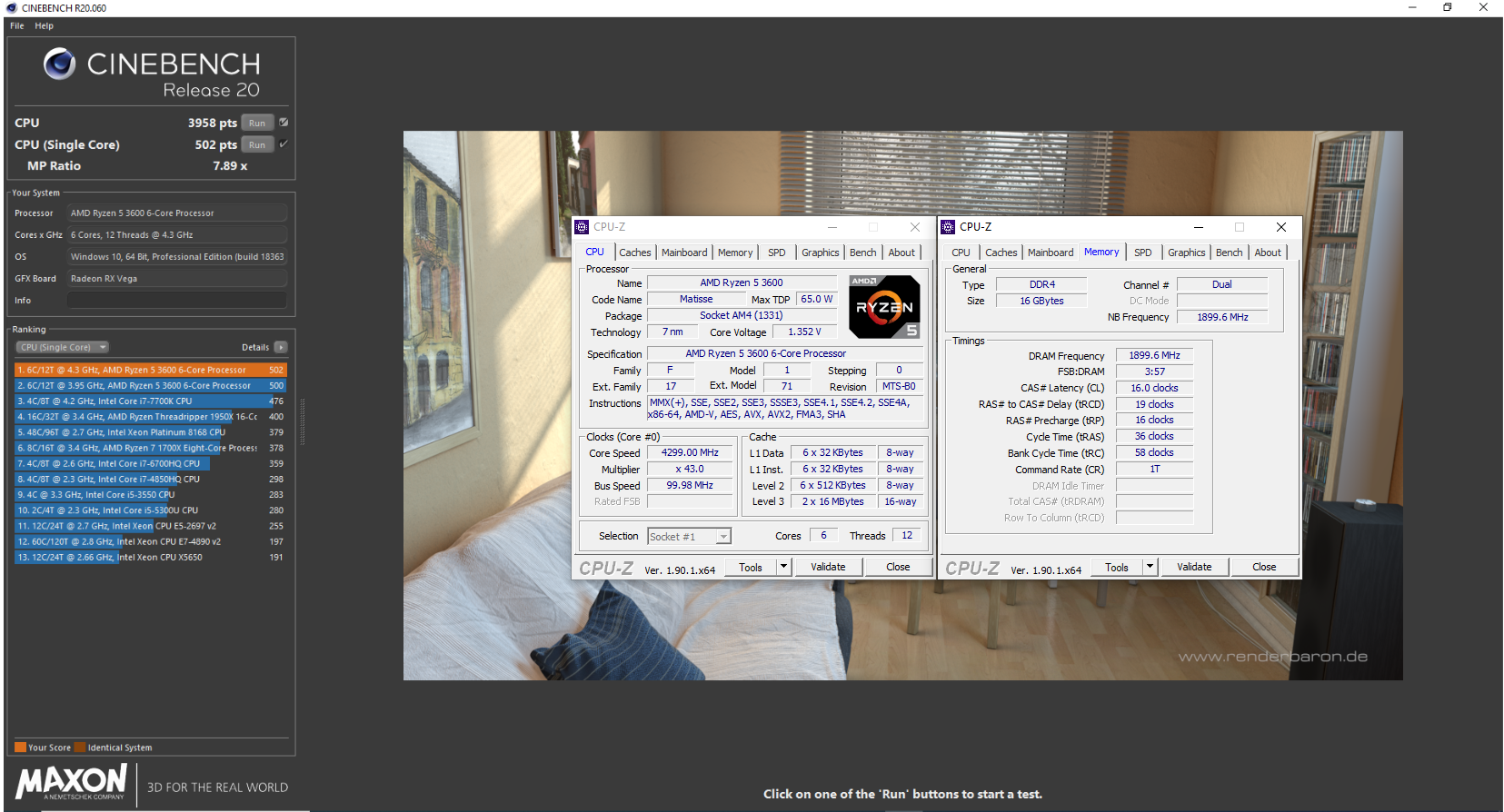
Task: Click Validate in right CPU-Z
Action: (x=1194, y=568)
